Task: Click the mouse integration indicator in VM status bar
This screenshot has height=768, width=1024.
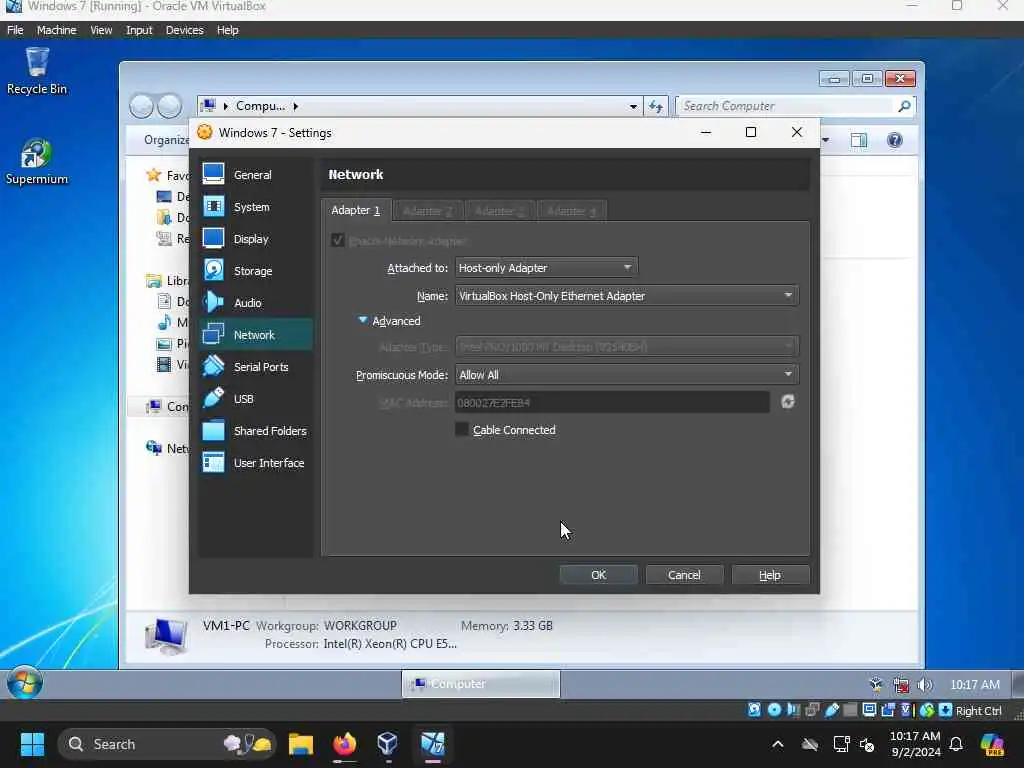Action: click(927, 710)
